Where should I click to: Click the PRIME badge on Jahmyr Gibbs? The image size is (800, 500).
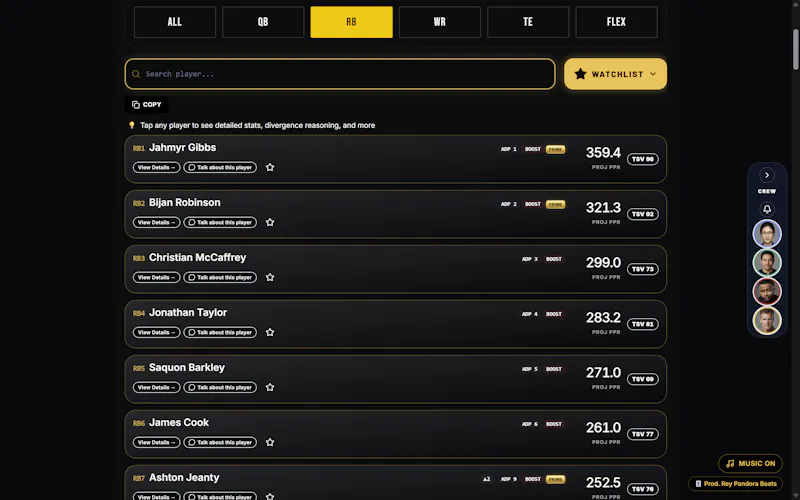(555, 149)
